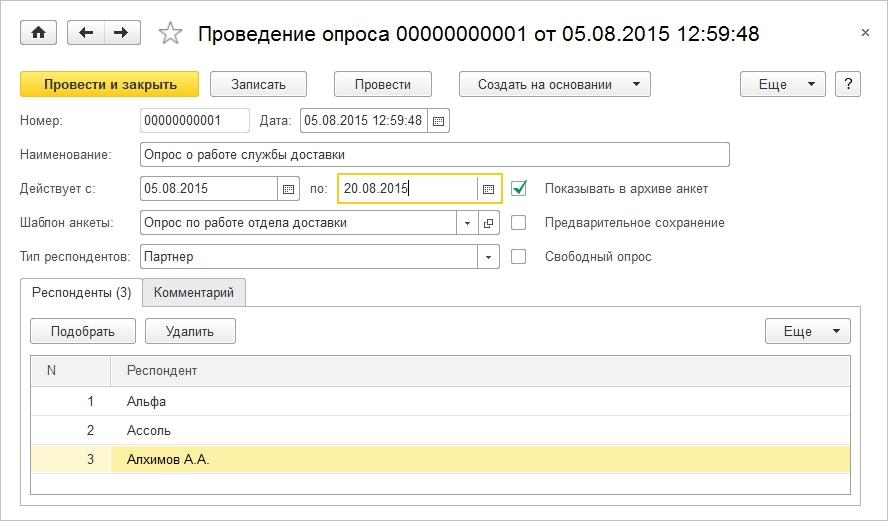Click the N column header
The width and height of the screenshot is (888, 521).
(71, 371)
